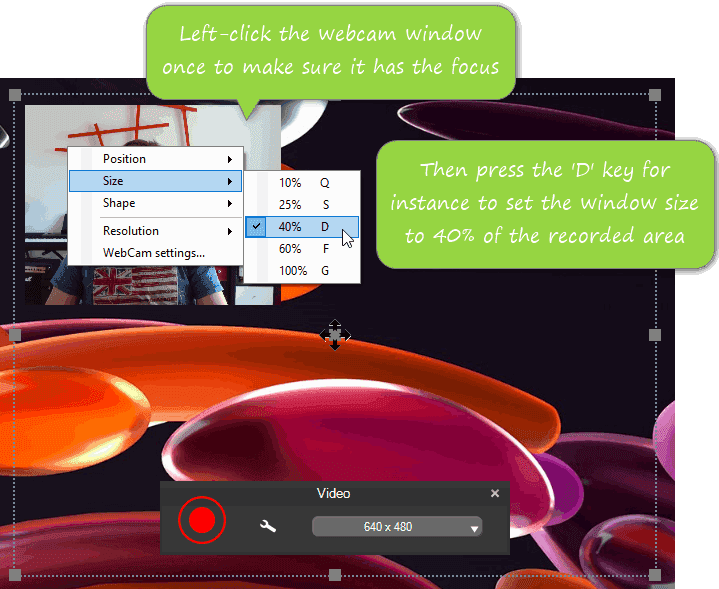Open the 640 x 480 resolution dropdown
719x589 pixels.
point(397,527)
